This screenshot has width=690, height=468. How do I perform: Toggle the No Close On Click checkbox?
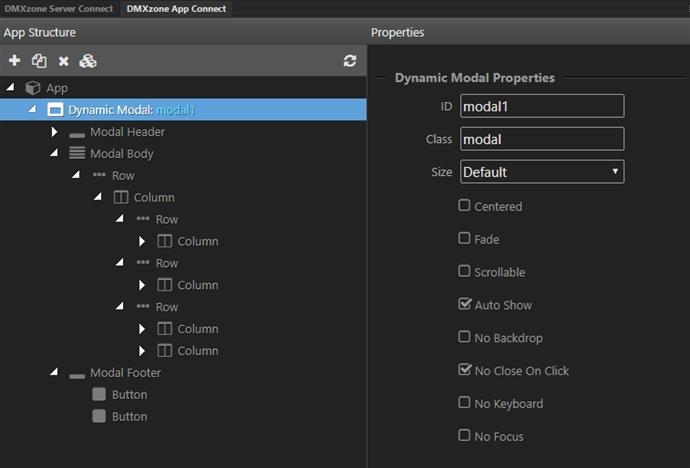[464, 369]
